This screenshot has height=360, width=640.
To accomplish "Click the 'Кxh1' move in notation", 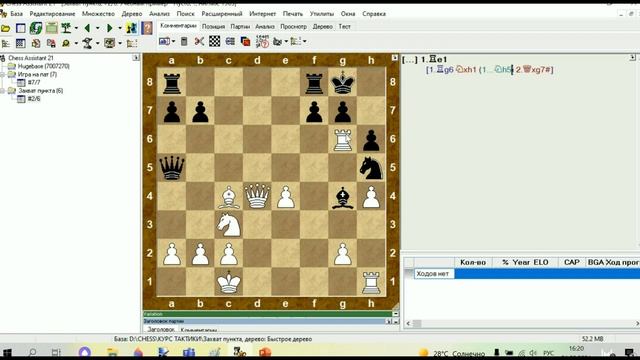I will [466, 70].
